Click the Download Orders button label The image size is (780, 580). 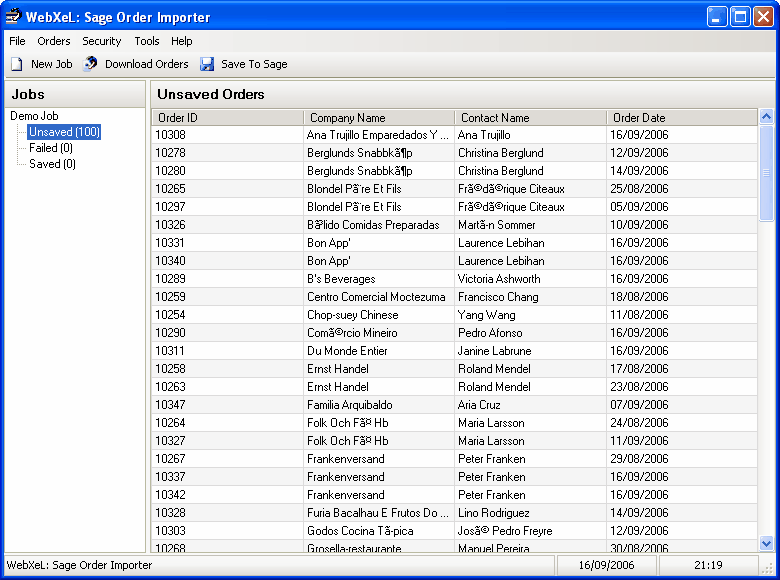[x=147, y=64]
